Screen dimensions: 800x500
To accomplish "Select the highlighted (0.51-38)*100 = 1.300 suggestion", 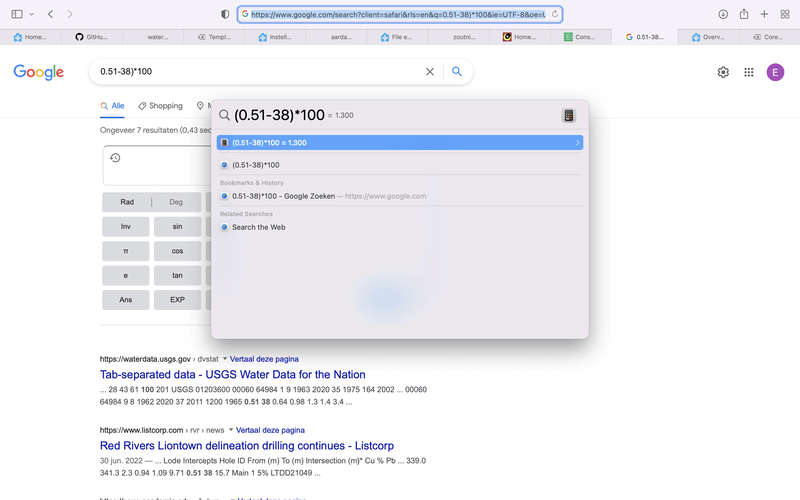I will tap(399, 143).
